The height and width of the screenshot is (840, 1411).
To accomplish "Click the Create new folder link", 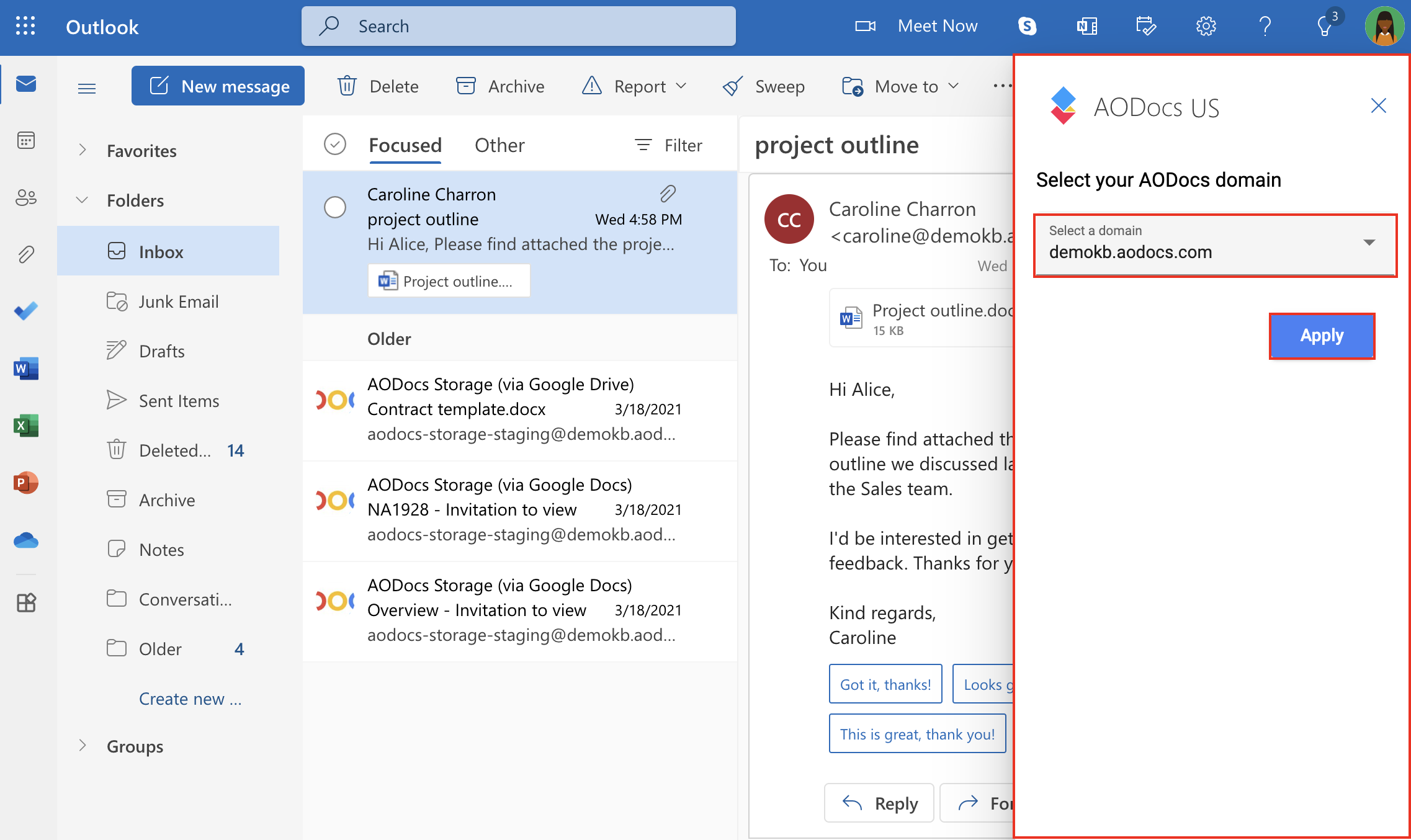I will click(x=190, y=699).
